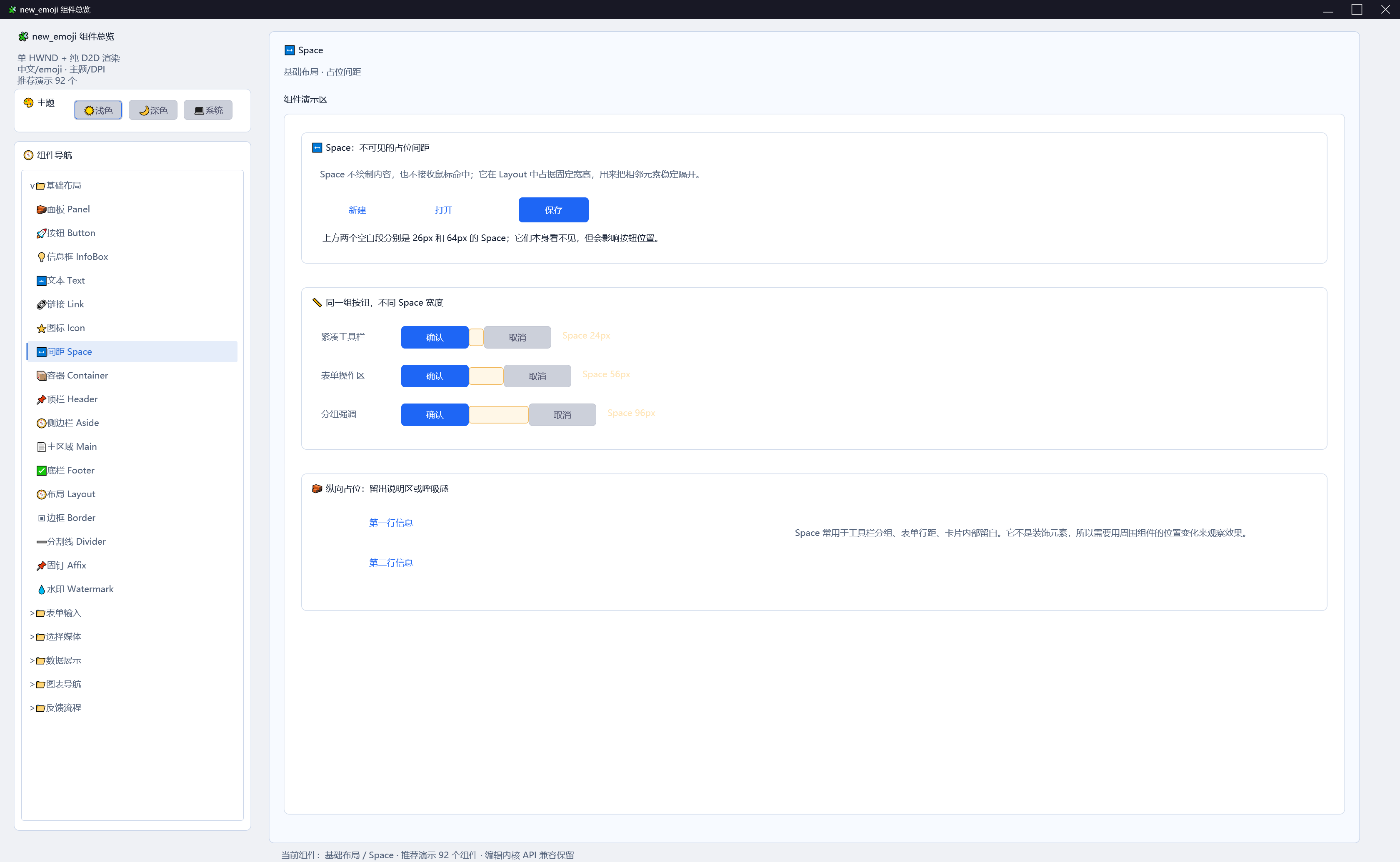Click the blue 保存 button
This screenshot has height=862, width=1400.
[x=554, y=210]
